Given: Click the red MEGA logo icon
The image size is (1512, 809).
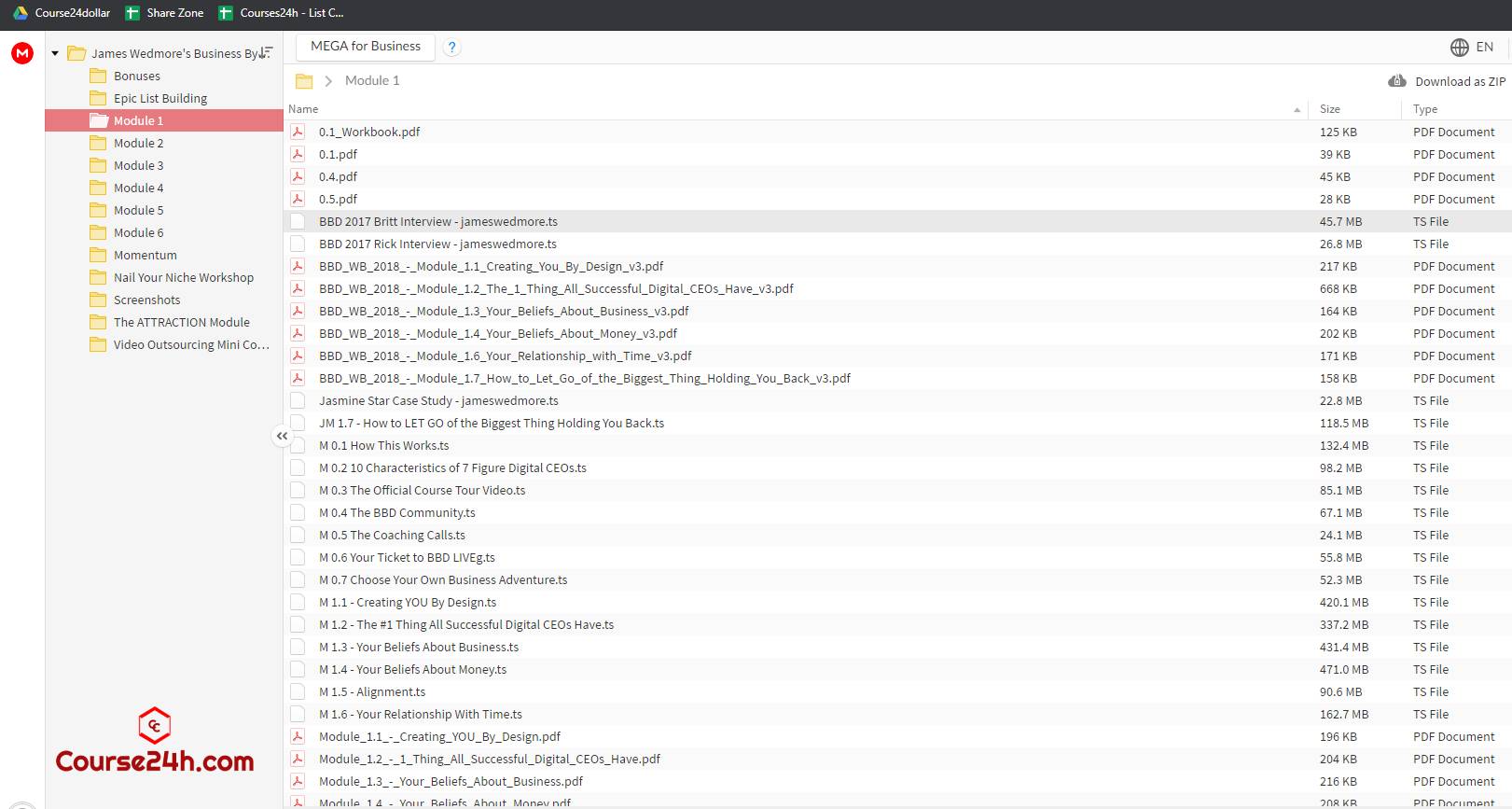Looking at the screenshot, I should point(22,53).
